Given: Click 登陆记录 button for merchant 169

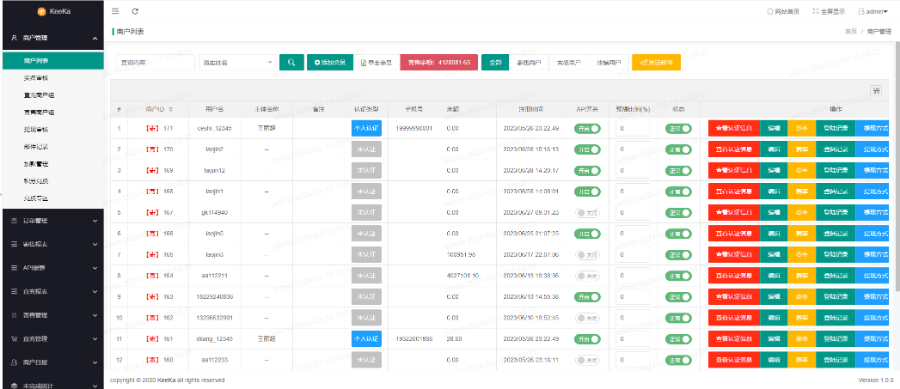Looking at the screenshot, I should pos(835,170).
